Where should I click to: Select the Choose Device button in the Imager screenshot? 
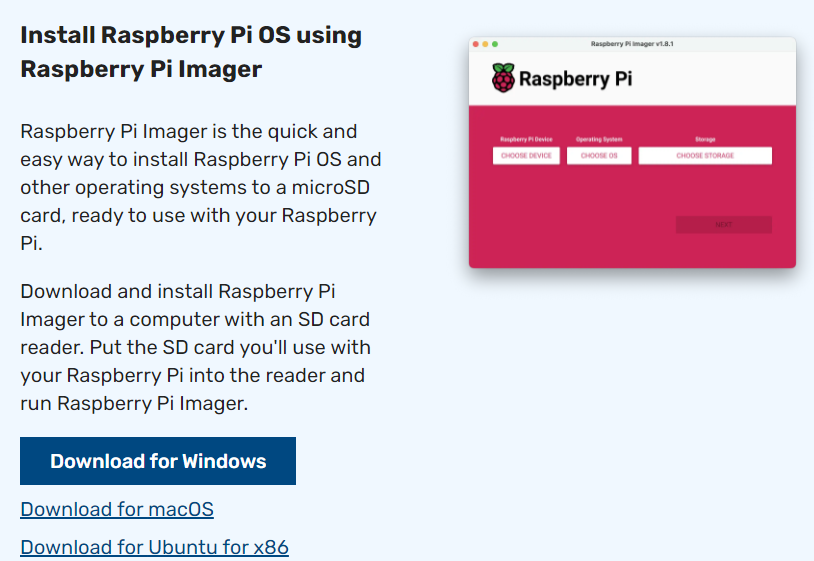pyautogui.click(x=526, y=156)
